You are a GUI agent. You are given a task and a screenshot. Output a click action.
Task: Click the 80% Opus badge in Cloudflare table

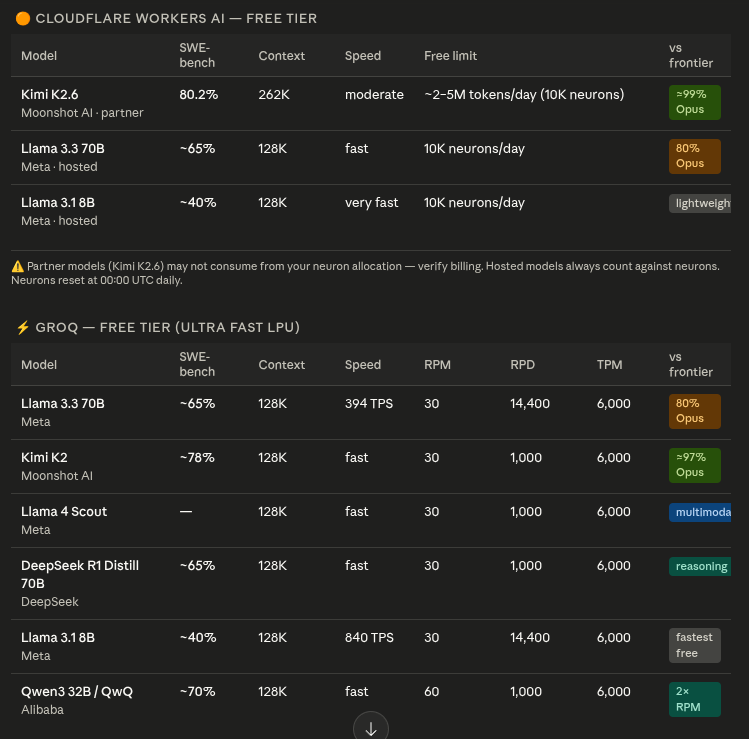(695, 156)
